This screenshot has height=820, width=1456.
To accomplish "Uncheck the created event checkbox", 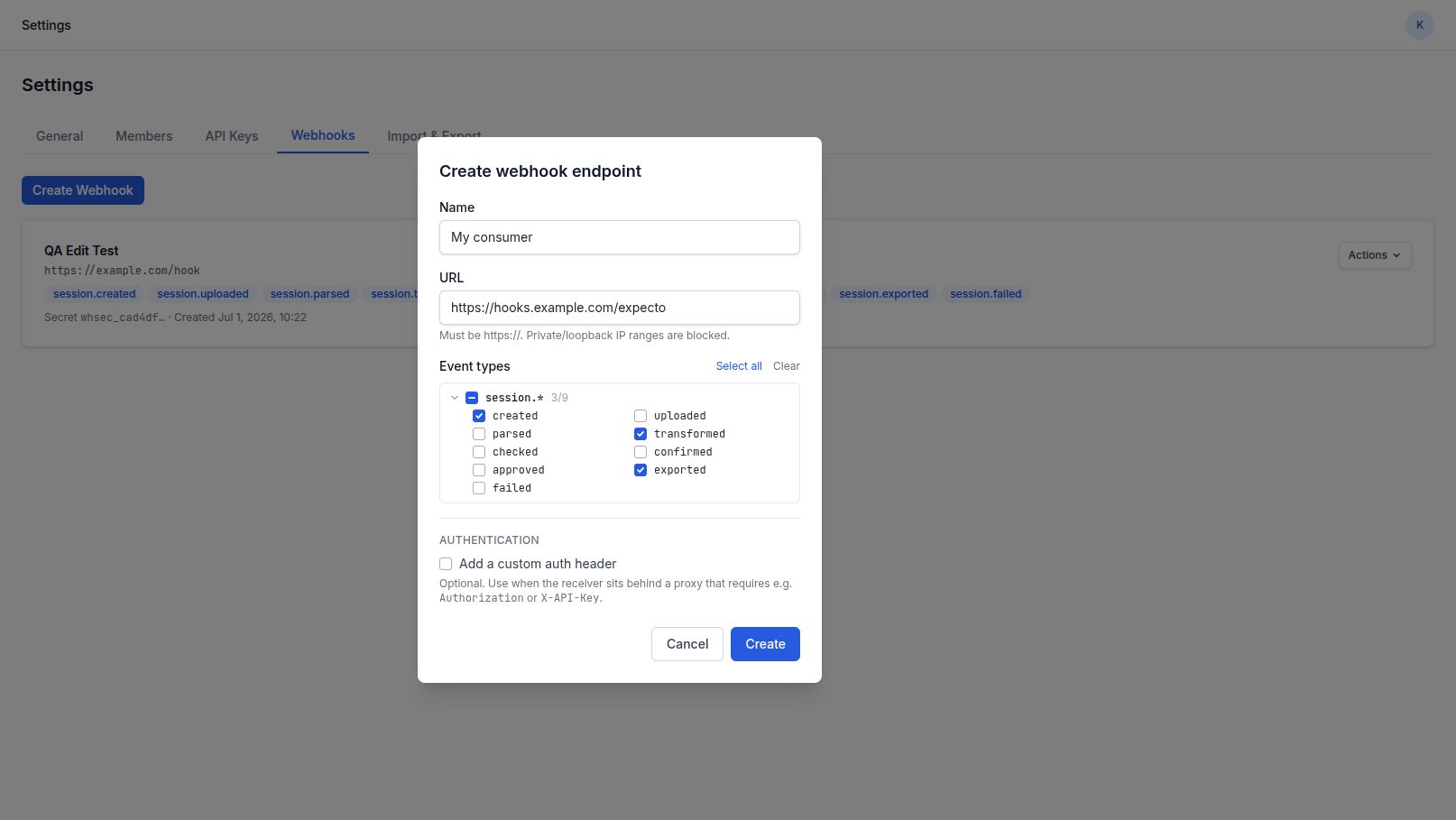I will [479, 416].
